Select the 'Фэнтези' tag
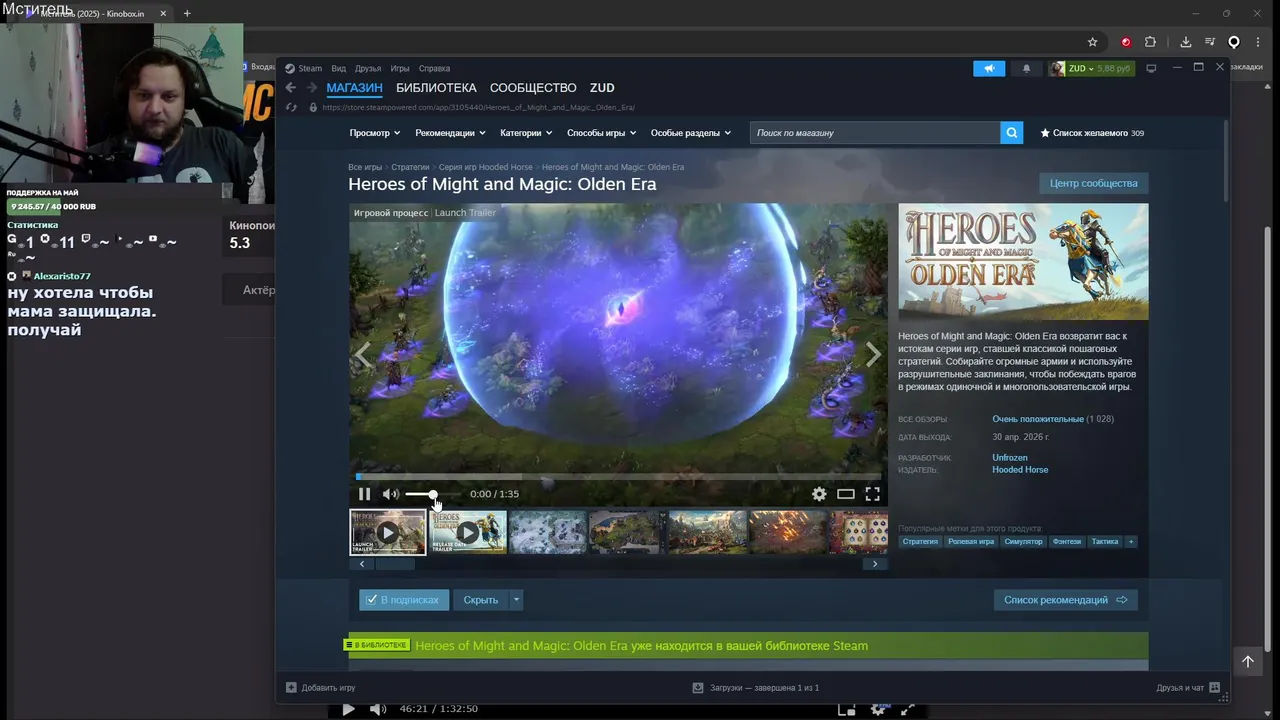The width and height of the screenshot is (1280, 720). [x=1067, y=541]
